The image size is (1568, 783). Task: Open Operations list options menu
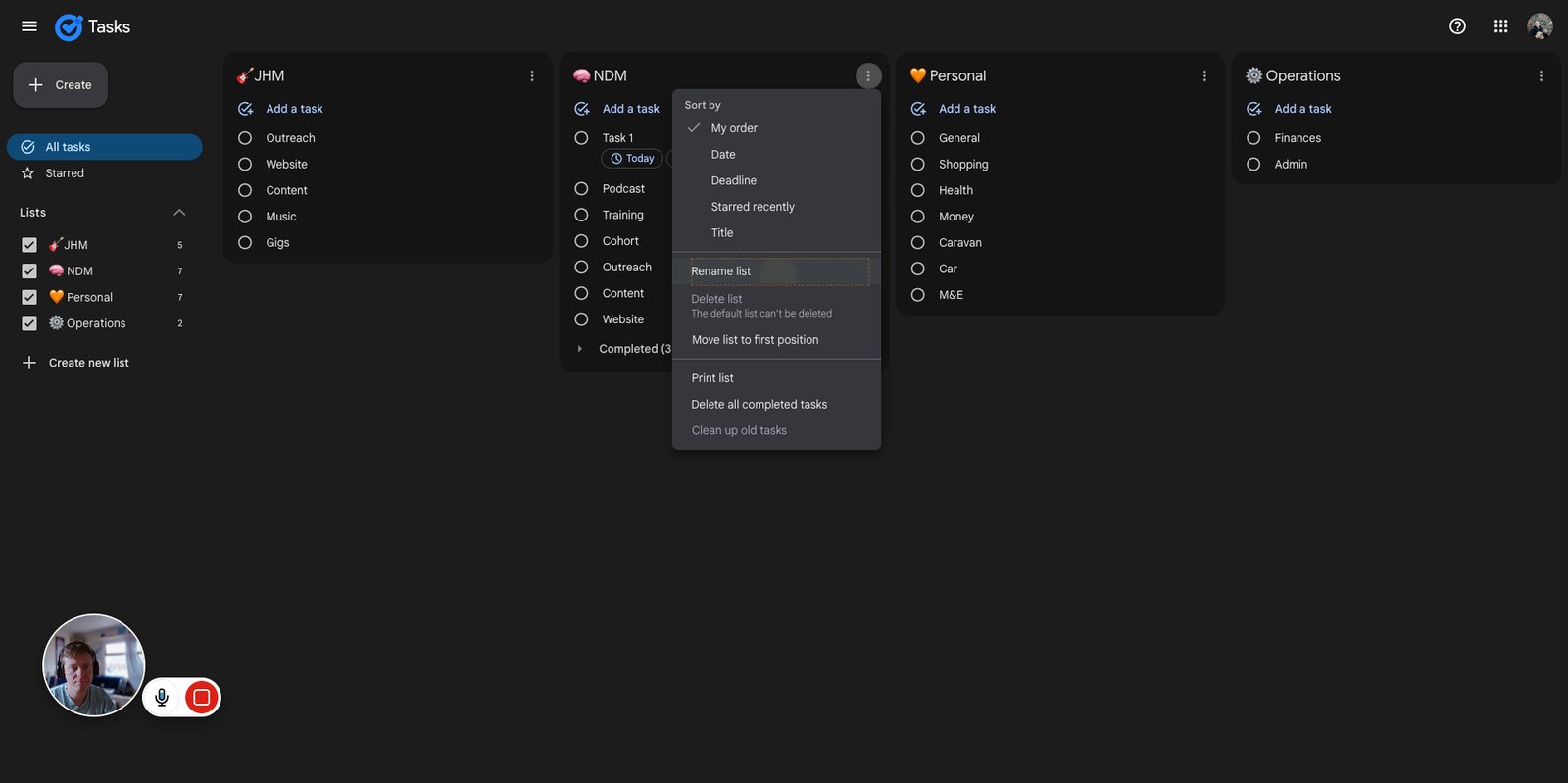point(1541,75)
